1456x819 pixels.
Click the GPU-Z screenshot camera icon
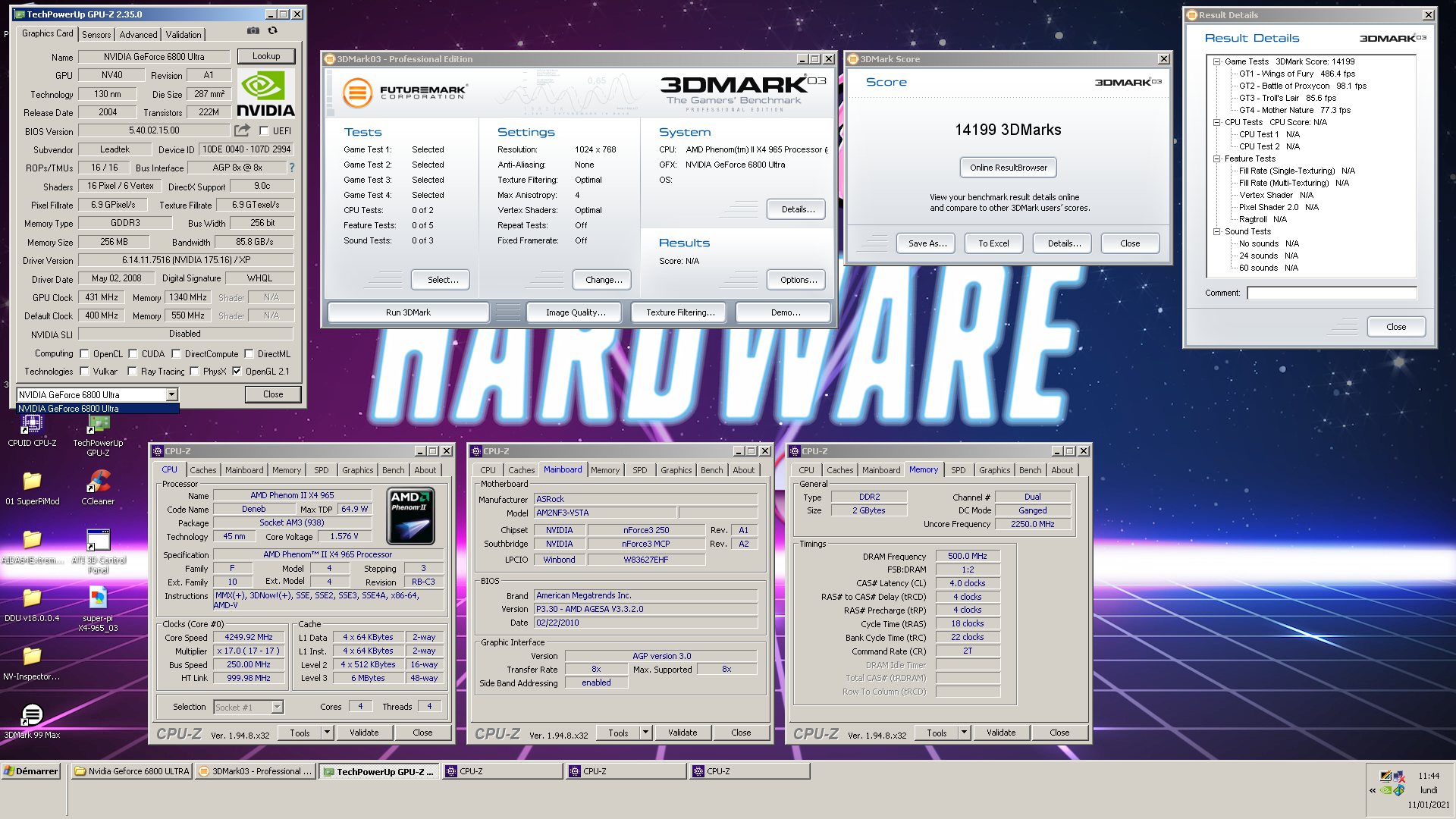click(253, 31)
